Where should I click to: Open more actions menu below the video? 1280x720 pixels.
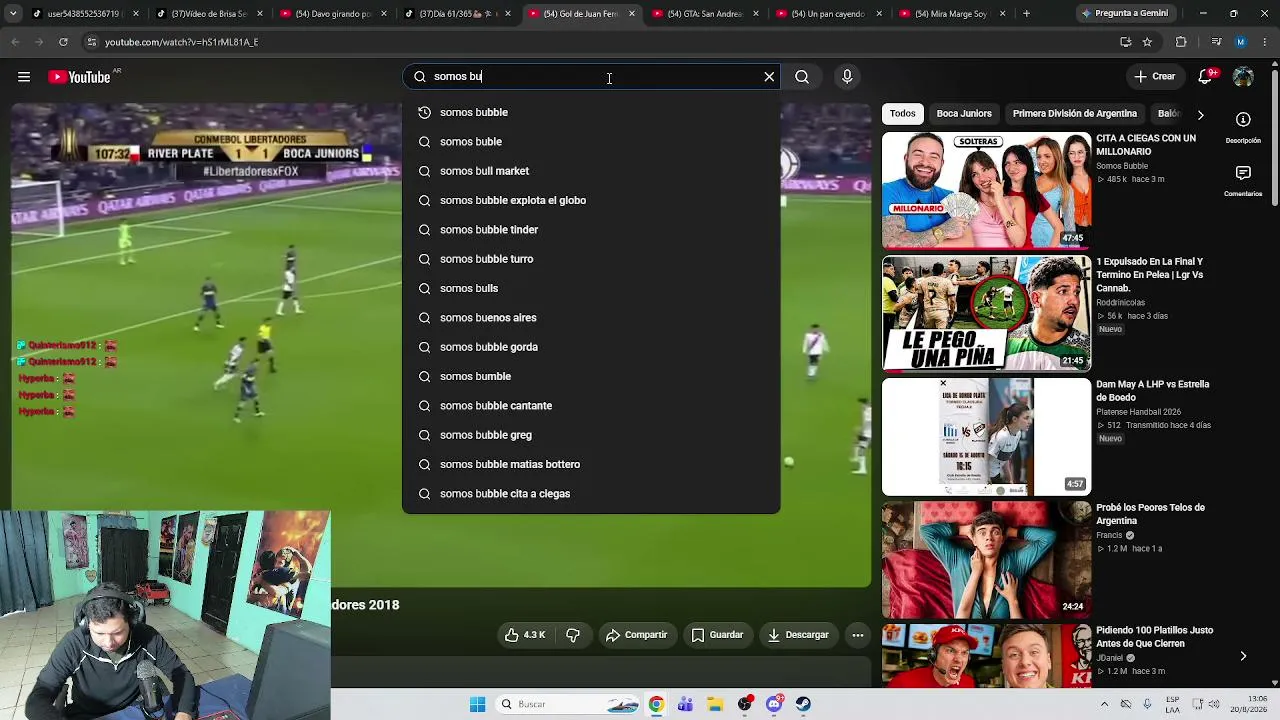coord(857,635)
